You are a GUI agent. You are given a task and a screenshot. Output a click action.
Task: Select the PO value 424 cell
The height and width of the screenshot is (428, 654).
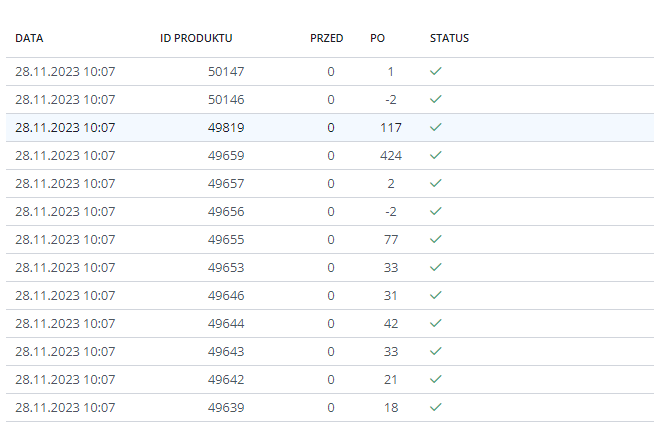390,156
